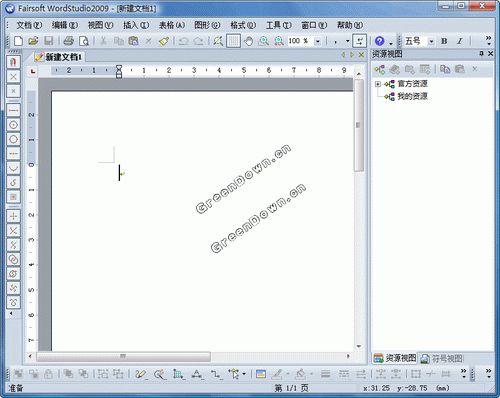Click the Print icon in toolbar
Screen dimensions: 500x398
coord(68,41)
